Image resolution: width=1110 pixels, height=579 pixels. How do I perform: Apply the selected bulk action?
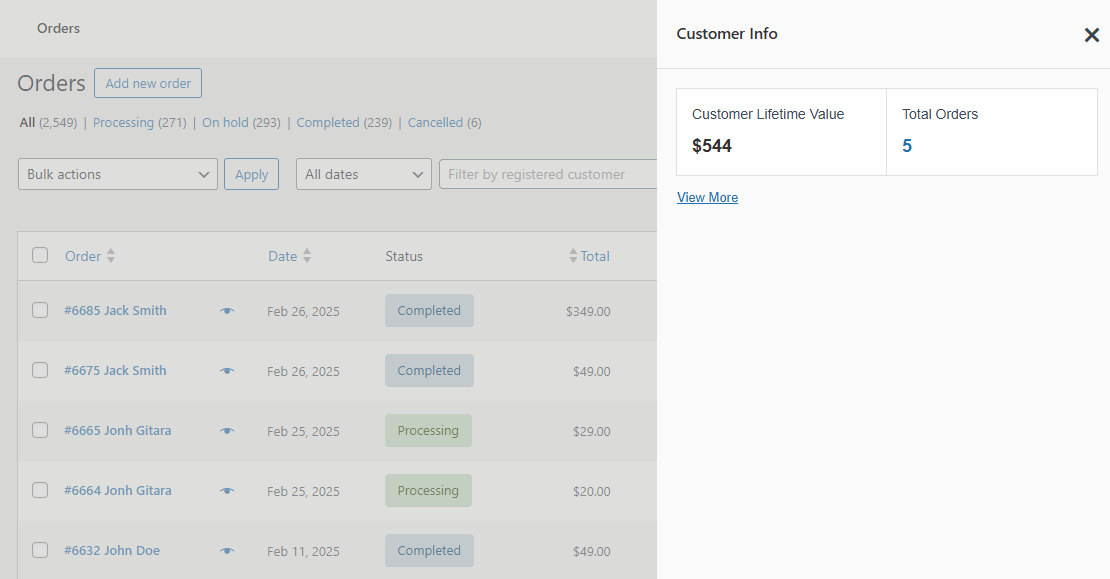pyautogui.click(x=251, y=174)
